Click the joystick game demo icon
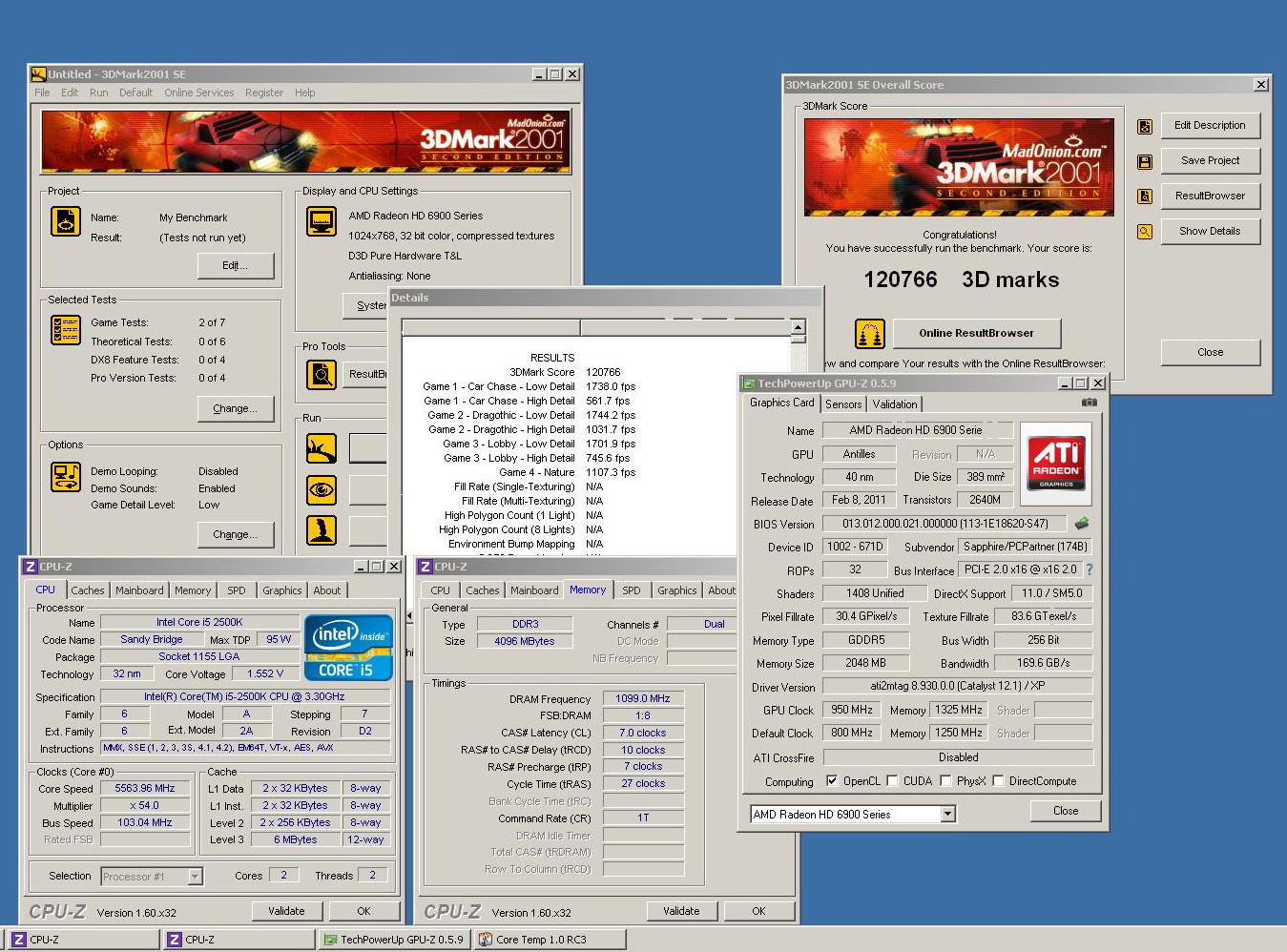 [322, 529]
